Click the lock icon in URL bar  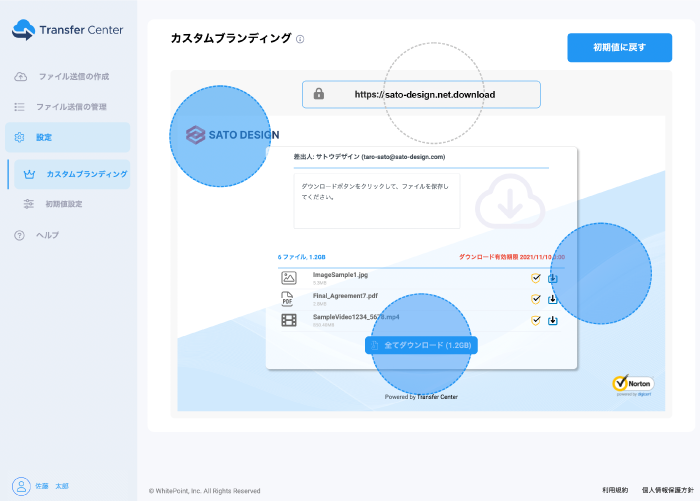[x=318, y=94]
